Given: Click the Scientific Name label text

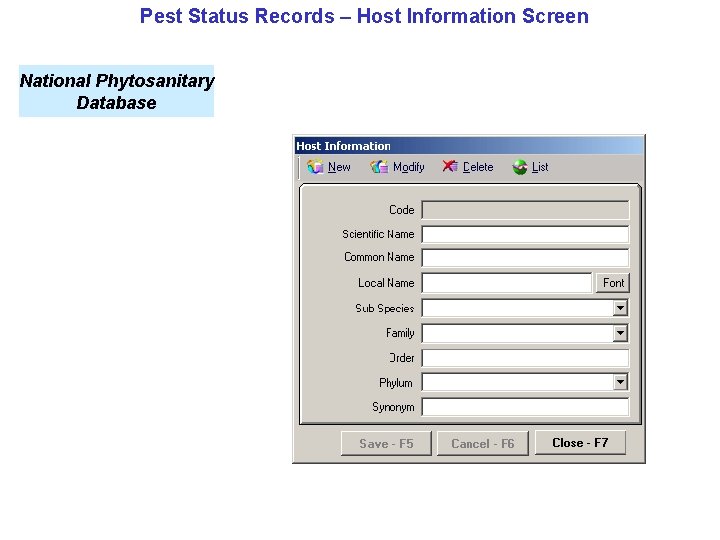Looking at the screenshot, I should [378, 234].
